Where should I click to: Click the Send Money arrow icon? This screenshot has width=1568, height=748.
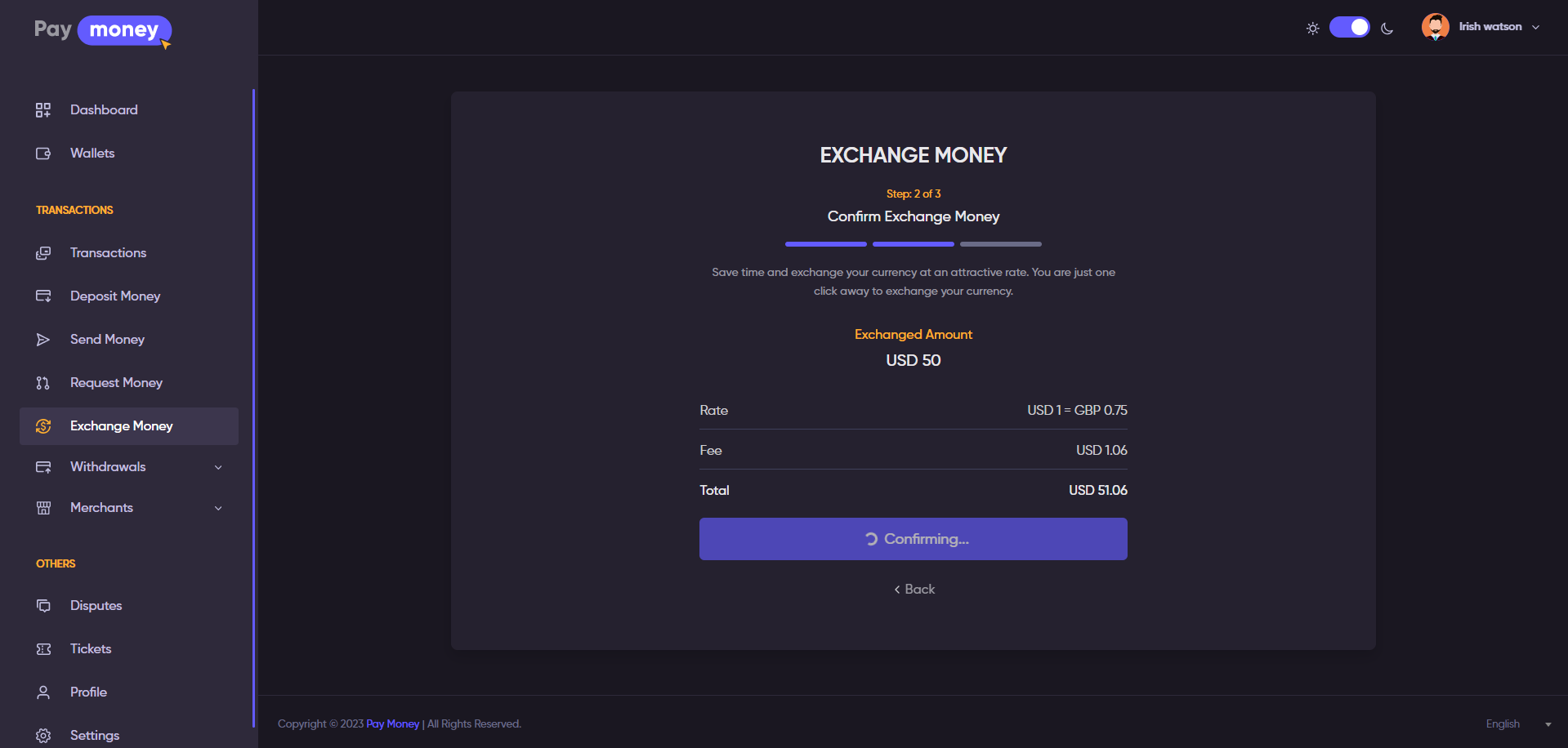pos(43,340)
